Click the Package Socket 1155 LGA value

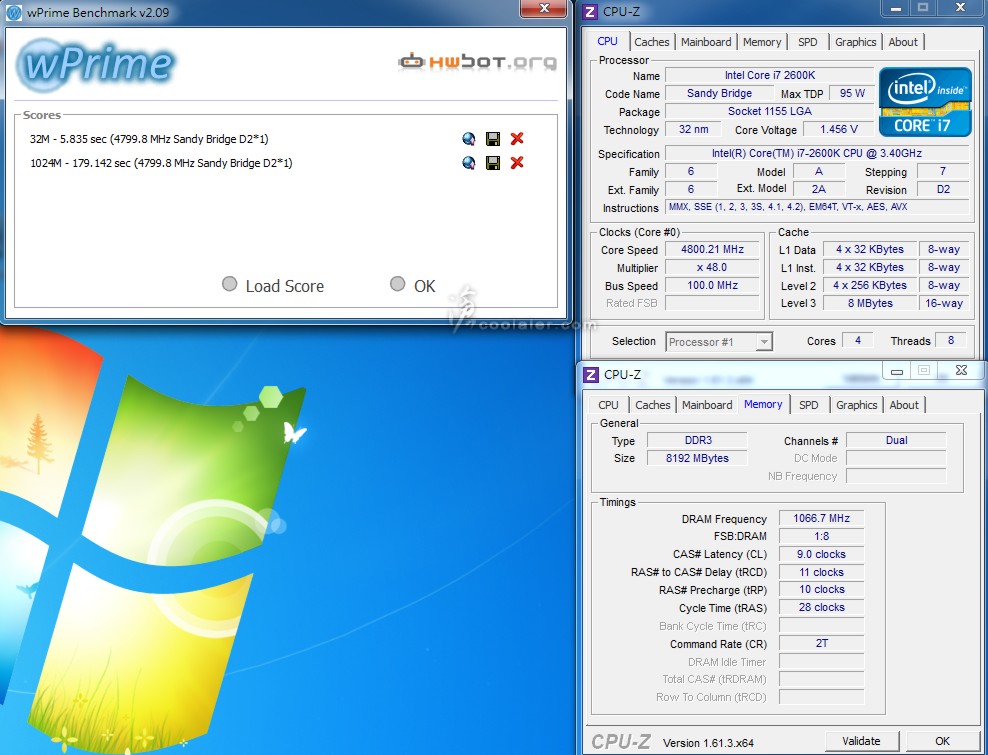tap(769, 111)
